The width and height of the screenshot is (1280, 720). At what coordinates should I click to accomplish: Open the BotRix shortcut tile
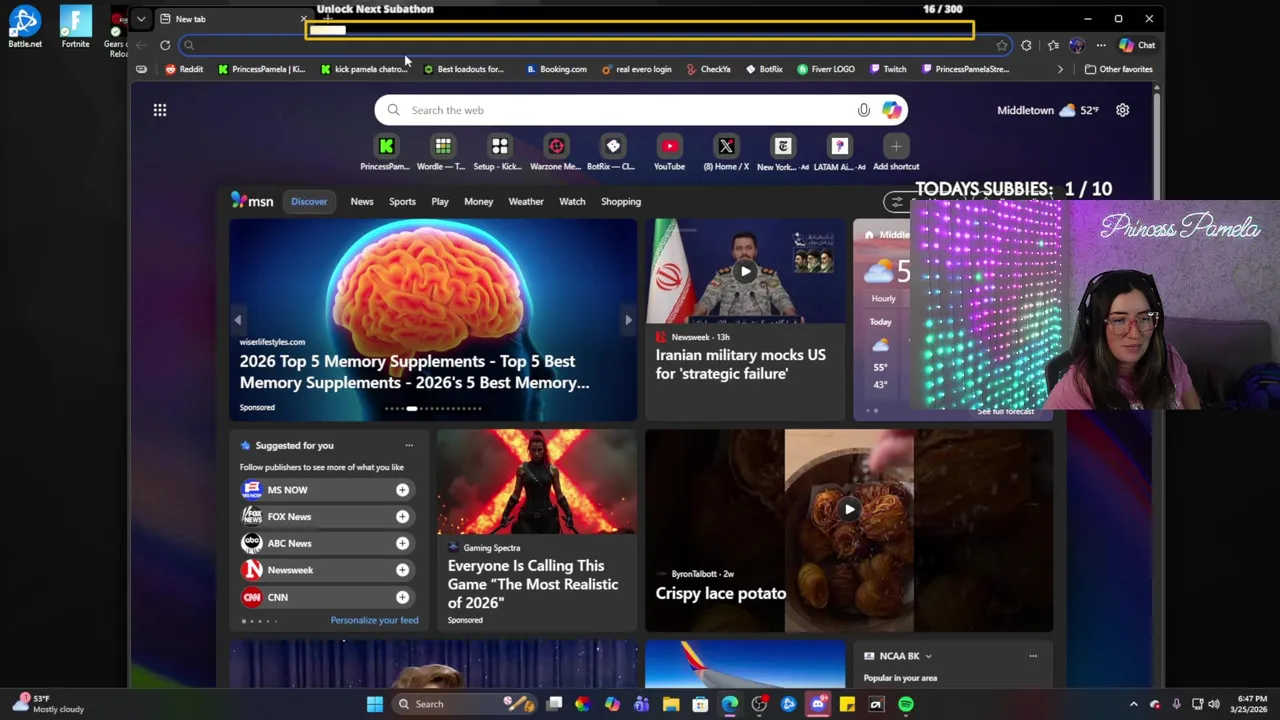click(612, 153)
